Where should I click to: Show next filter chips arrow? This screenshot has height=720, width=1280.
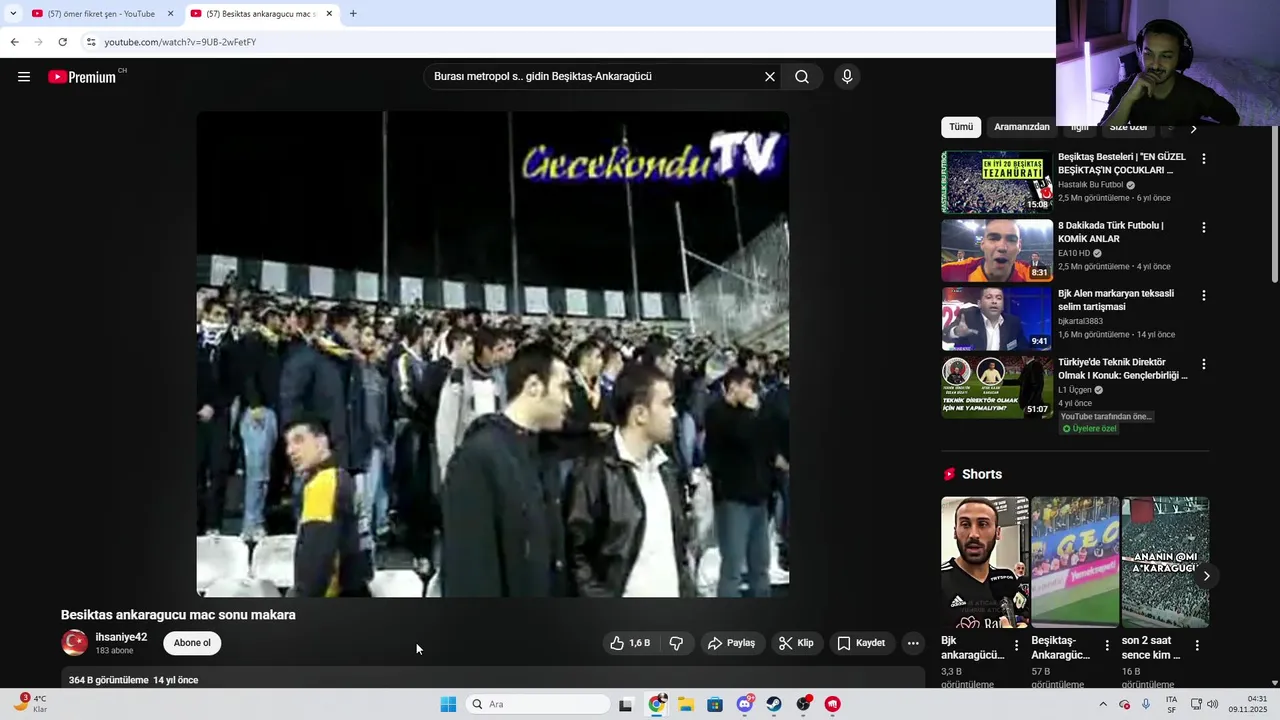(1193, 128)
